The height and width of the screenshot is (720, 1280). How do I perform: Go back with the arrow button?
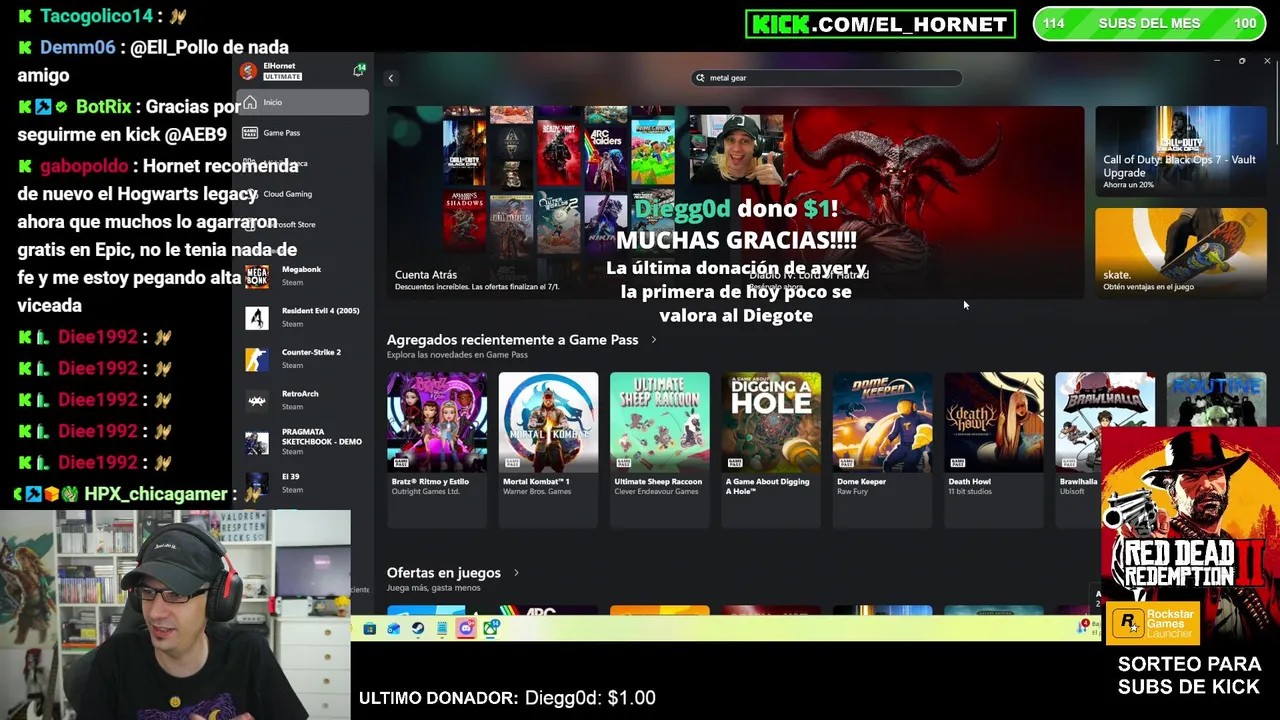coord(391,78)
